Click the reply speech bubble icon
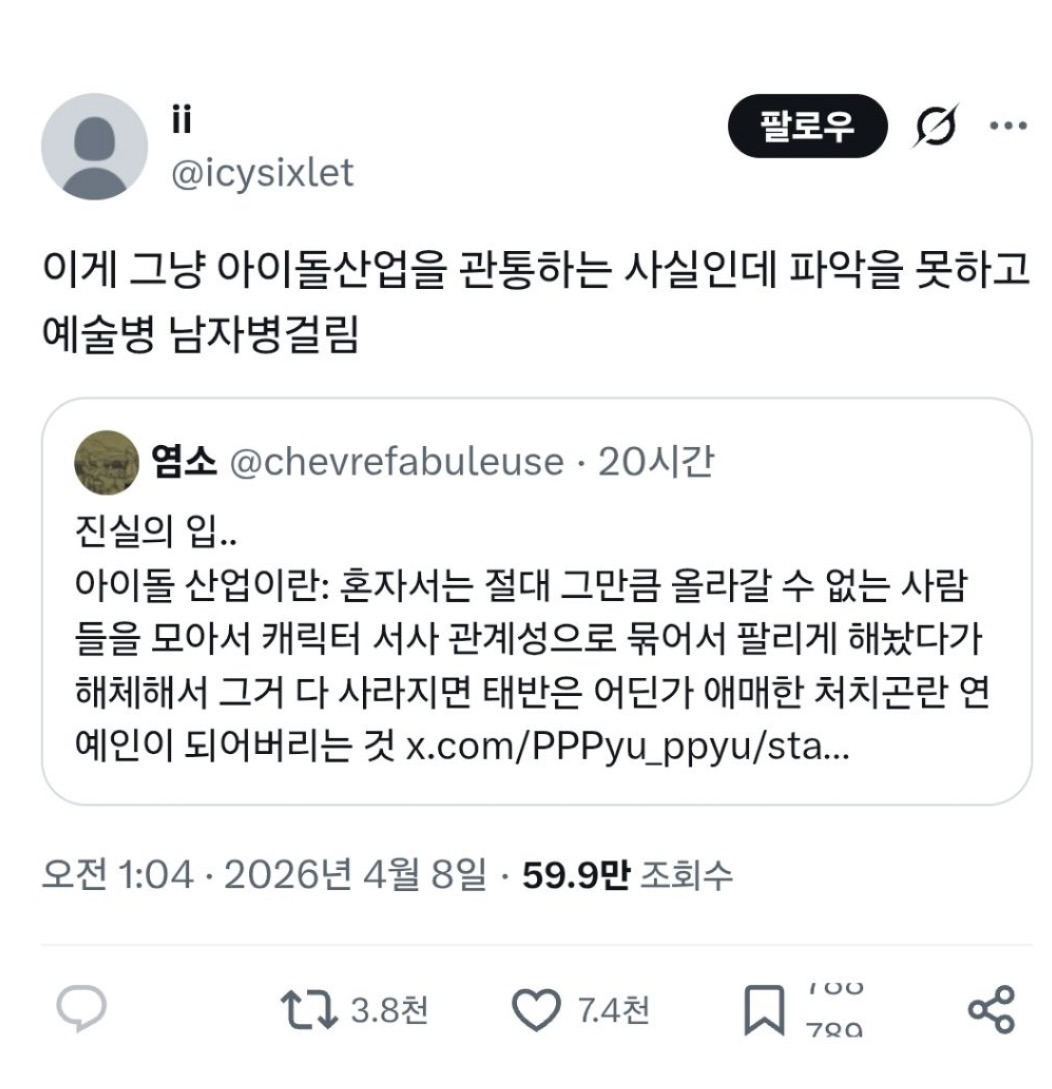 tap(81, 1010)
